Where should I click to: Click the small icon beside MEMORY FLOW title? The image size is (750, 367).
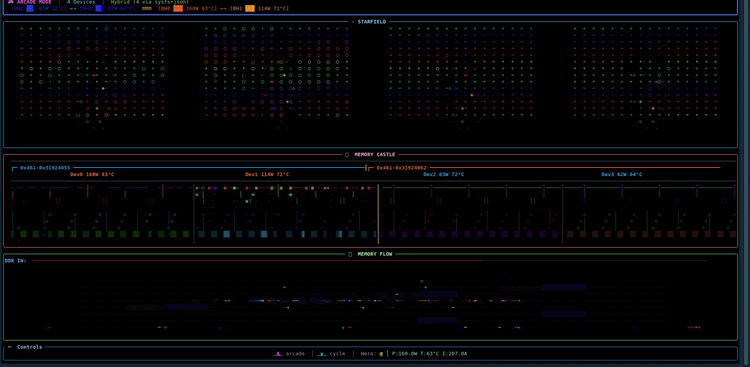pos(350,254)
